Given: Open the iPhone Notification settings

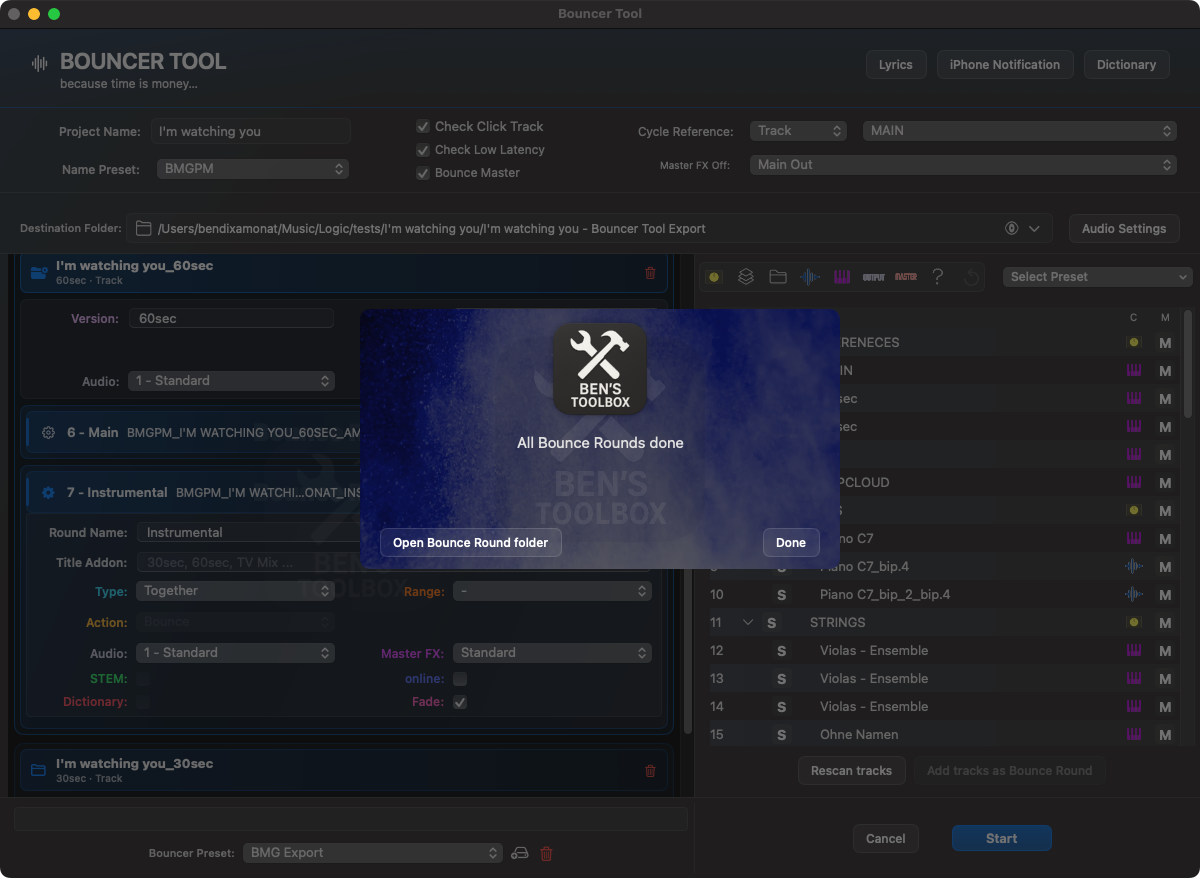Looking at the screenshot, I should (x=1005, y=65).
